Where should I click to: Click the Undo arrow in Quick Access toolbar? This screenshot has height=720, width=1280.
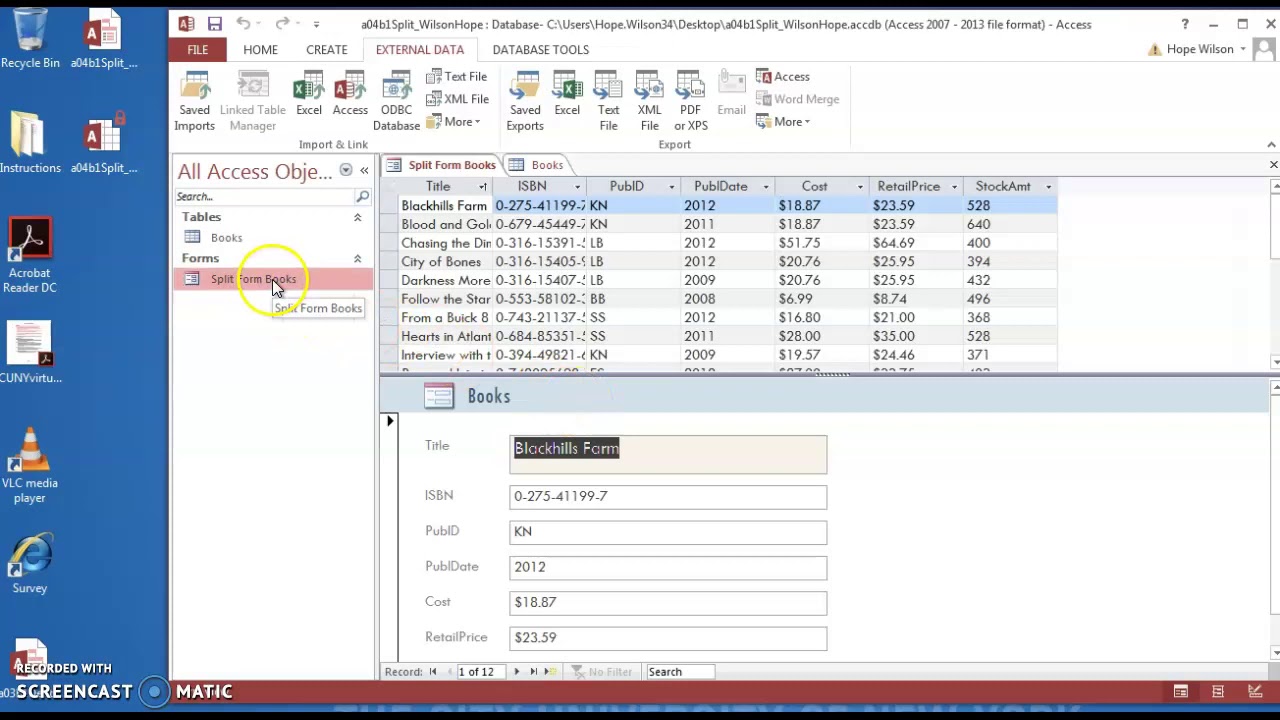click(243, 24)
